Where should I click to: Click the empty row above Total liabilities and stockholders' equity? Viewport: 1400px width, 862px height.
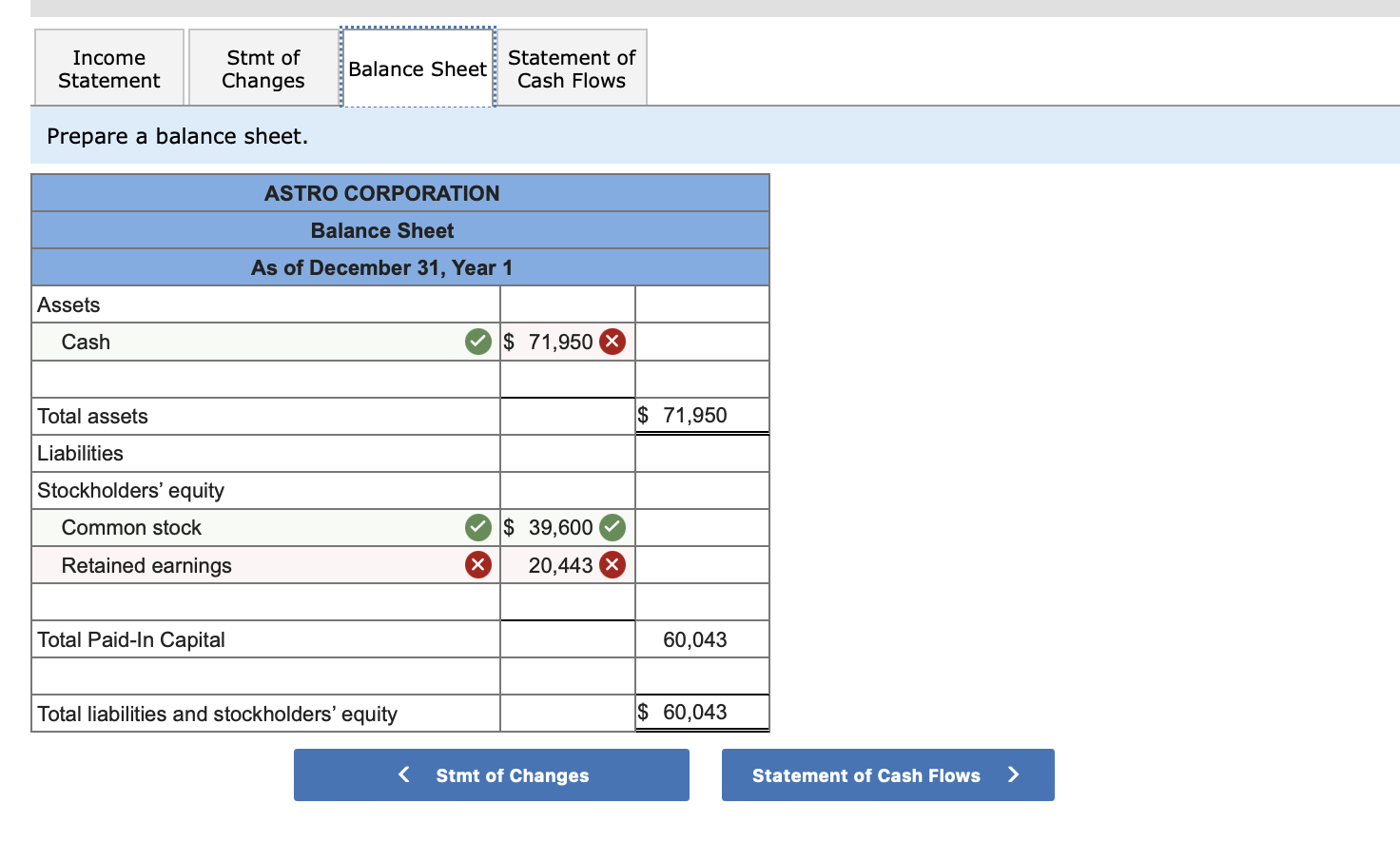pos(265,676)
